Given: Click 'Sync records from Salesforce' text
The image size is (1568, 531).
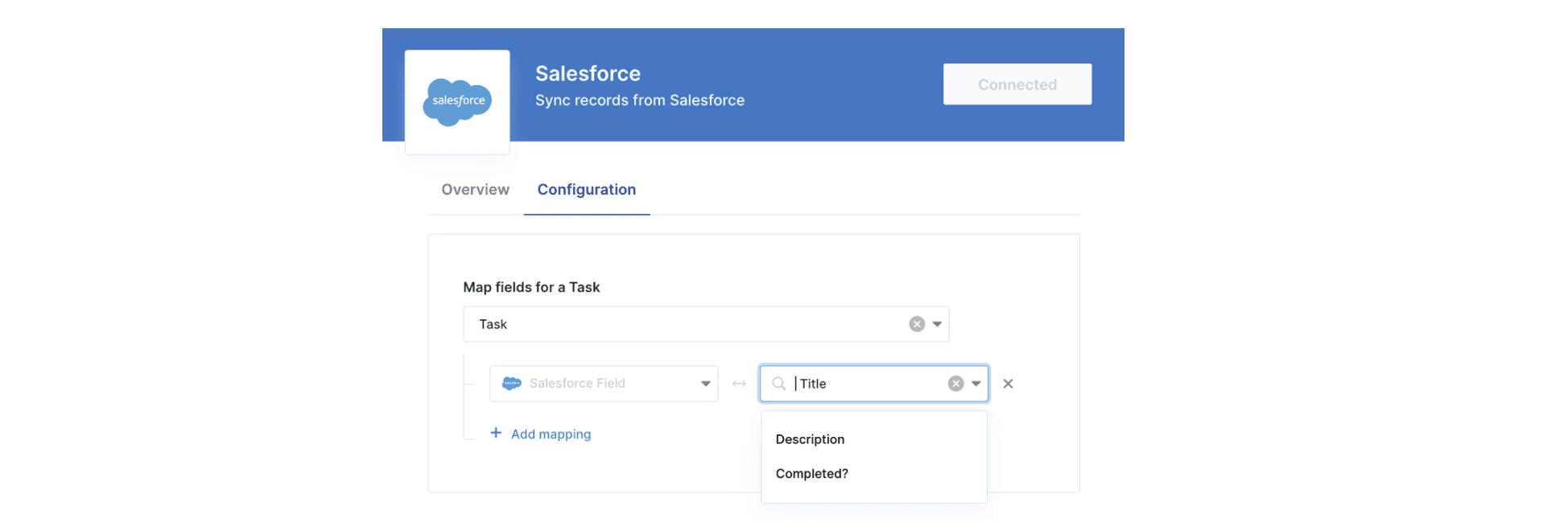Looking at the screenshot, I should click(x=640, y=101).
